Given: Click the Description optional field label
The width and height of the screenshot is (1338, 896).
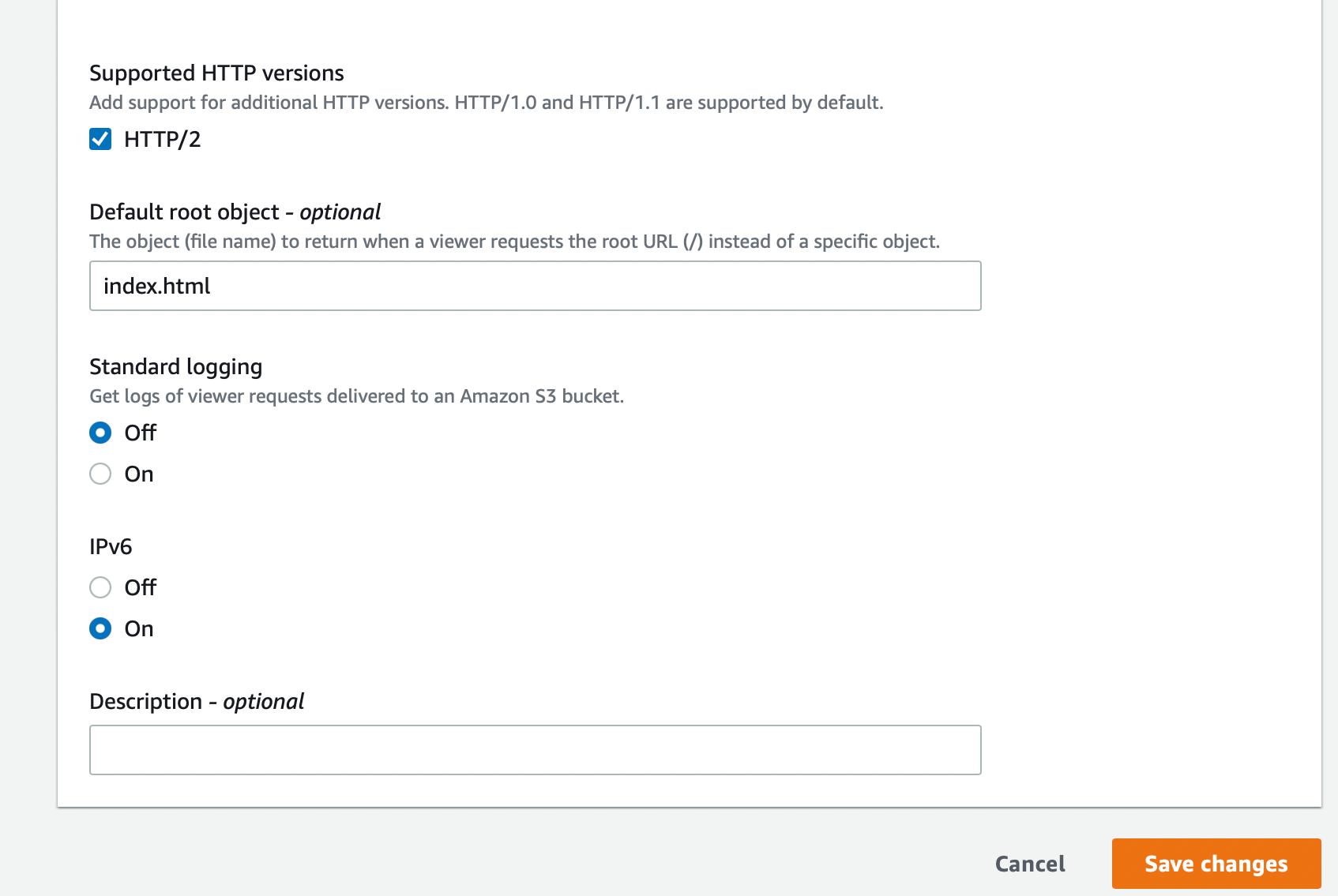Looking at the screenshot, I should 197,701.
